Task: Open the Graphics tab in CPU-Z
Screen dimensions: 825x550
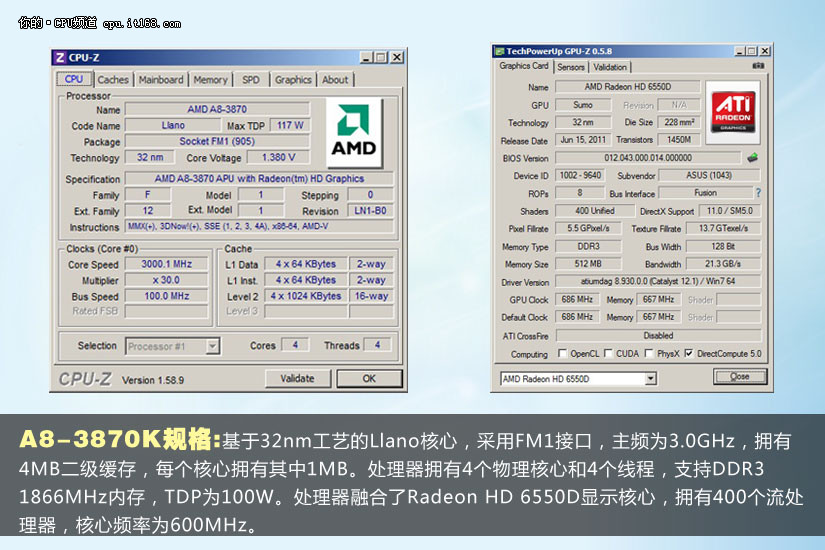Action: tap(293, 79)
